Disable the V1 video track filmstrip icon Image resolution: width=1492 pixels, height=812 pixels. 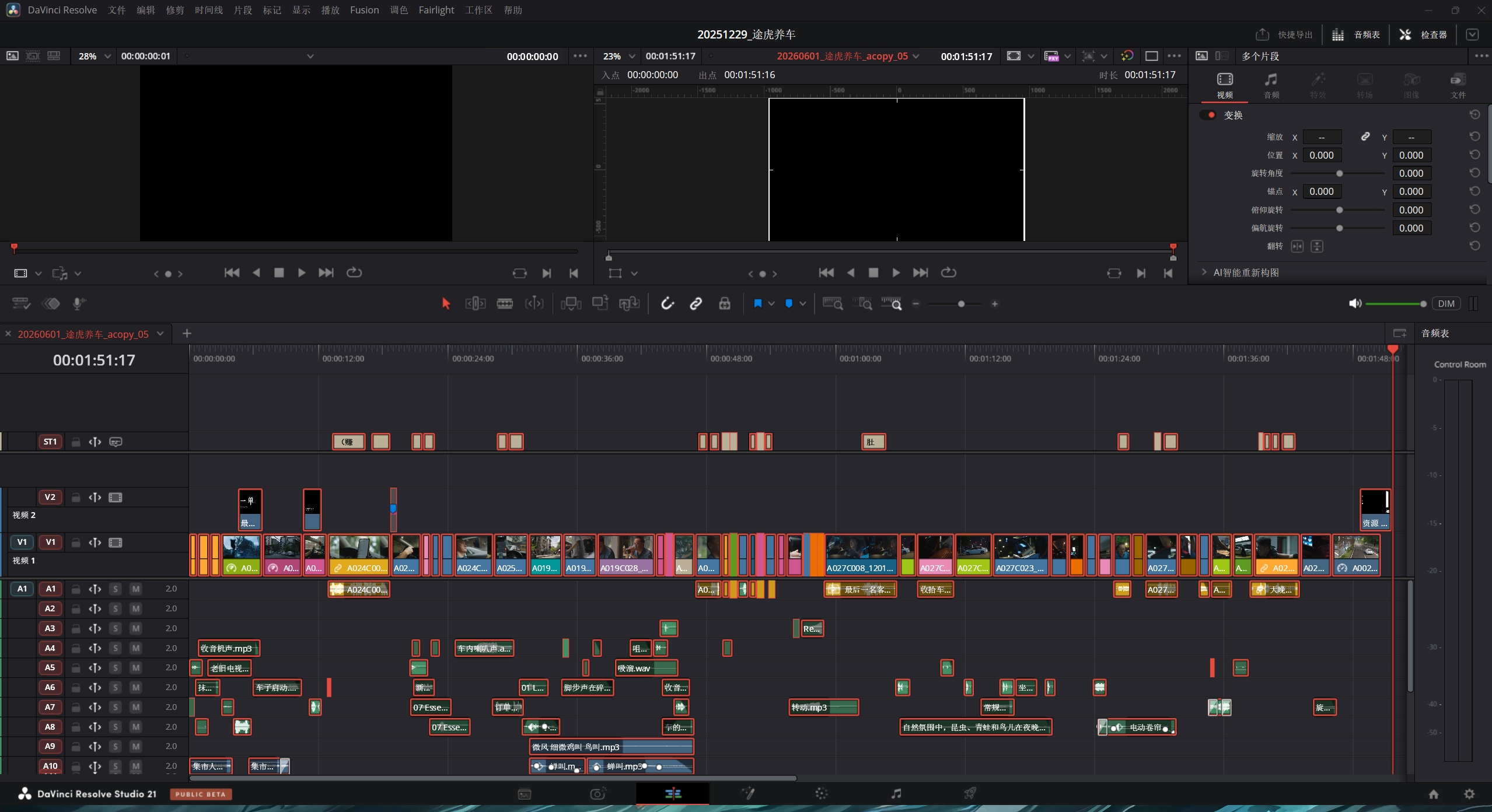tap(116, 542)
